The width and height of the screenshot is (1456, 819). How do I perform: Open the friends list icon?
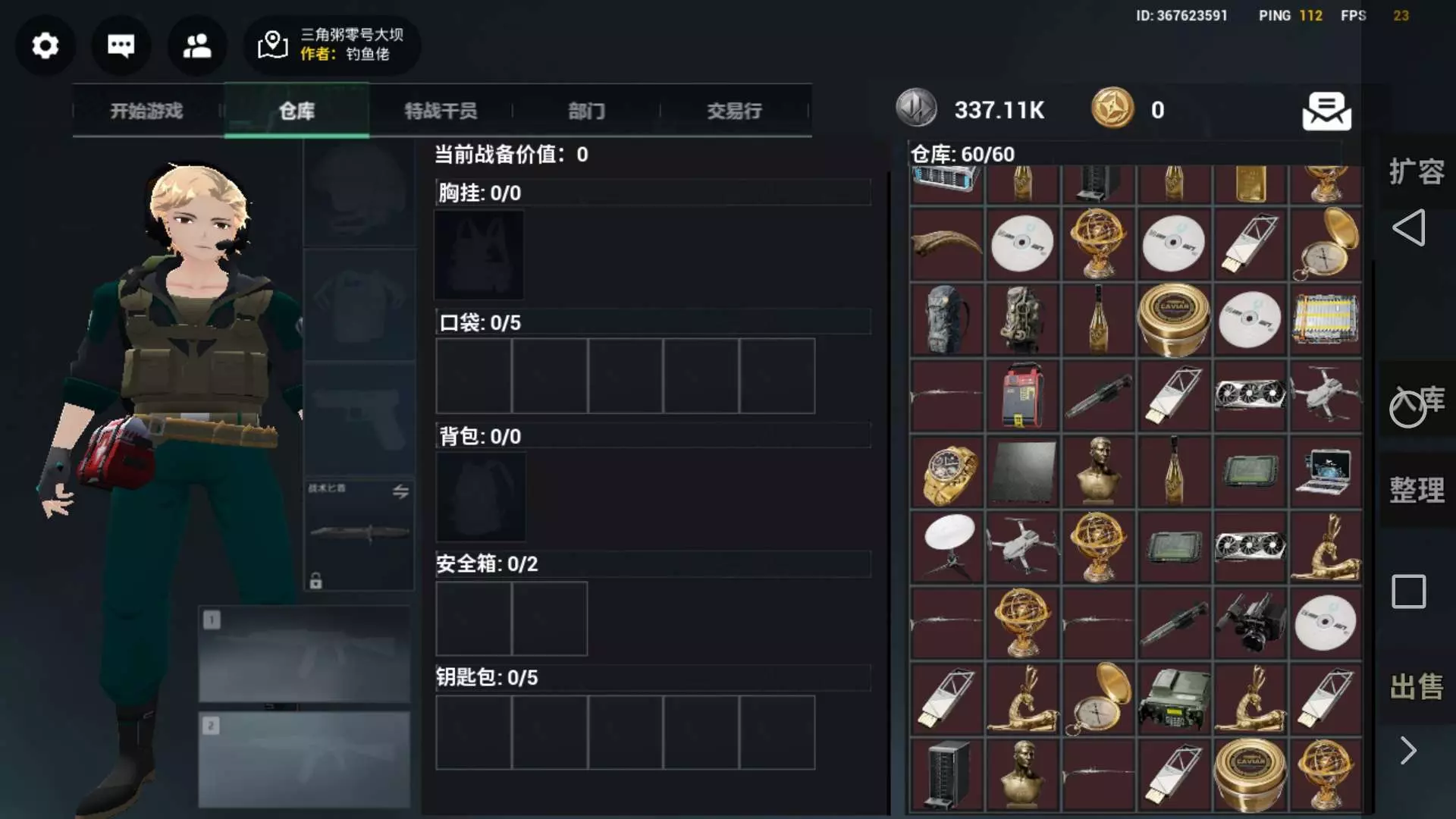(x=197, y=45)
